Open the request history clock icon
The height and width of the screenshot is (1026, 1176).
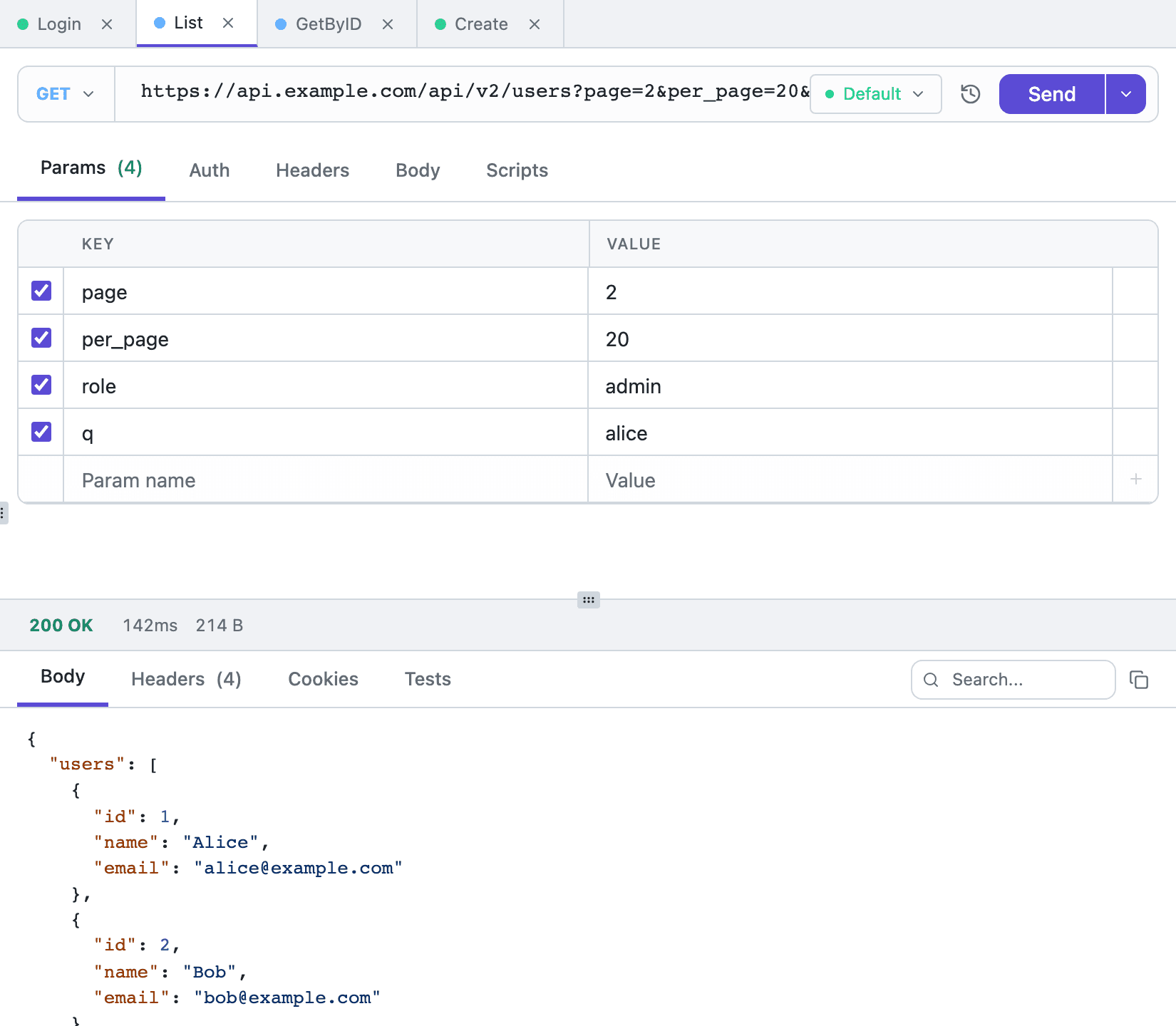click(970, 94)
